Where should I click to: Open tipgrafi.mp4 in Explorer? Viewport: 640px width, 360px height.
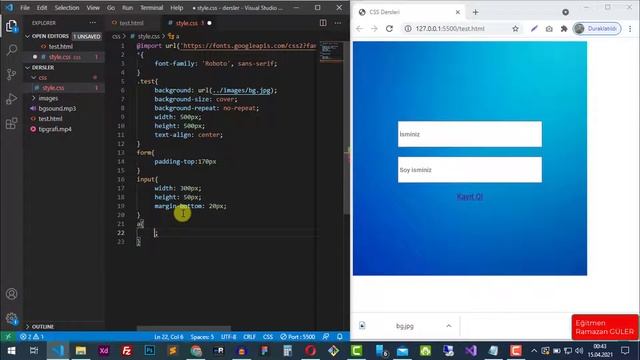[x=55, y=129]
